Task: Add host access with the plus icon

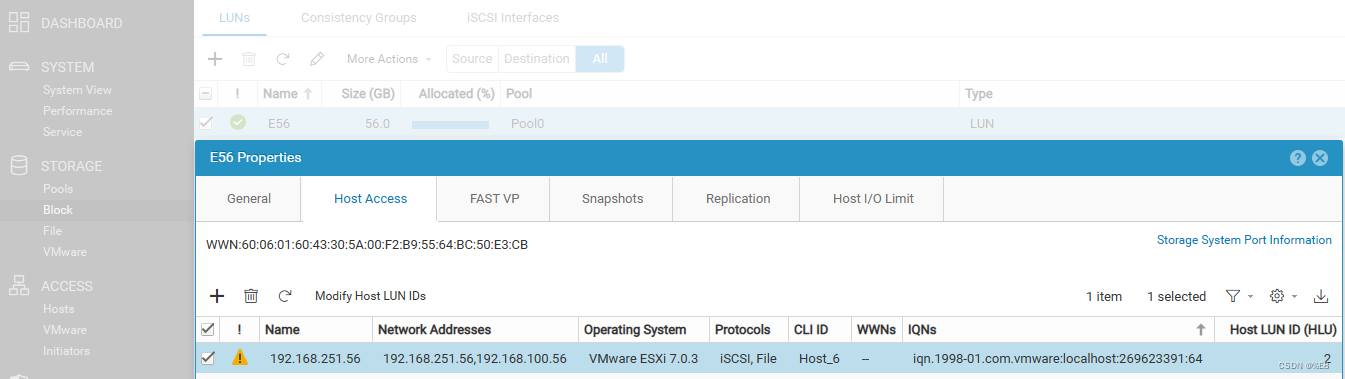Action: pos(216,296)
